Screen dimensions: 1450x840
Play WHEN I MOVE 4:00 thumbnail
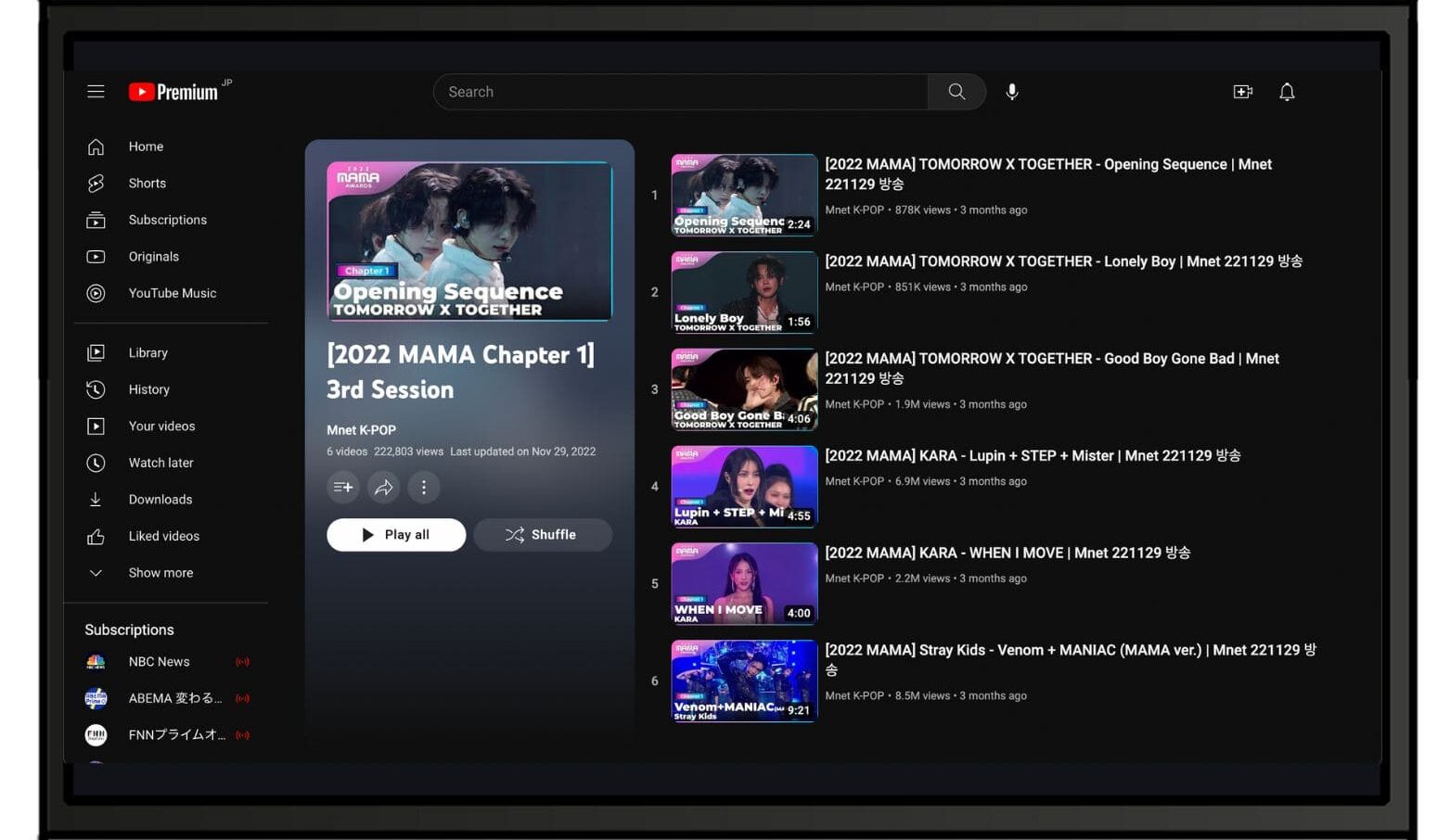click(x=744, y=584)
